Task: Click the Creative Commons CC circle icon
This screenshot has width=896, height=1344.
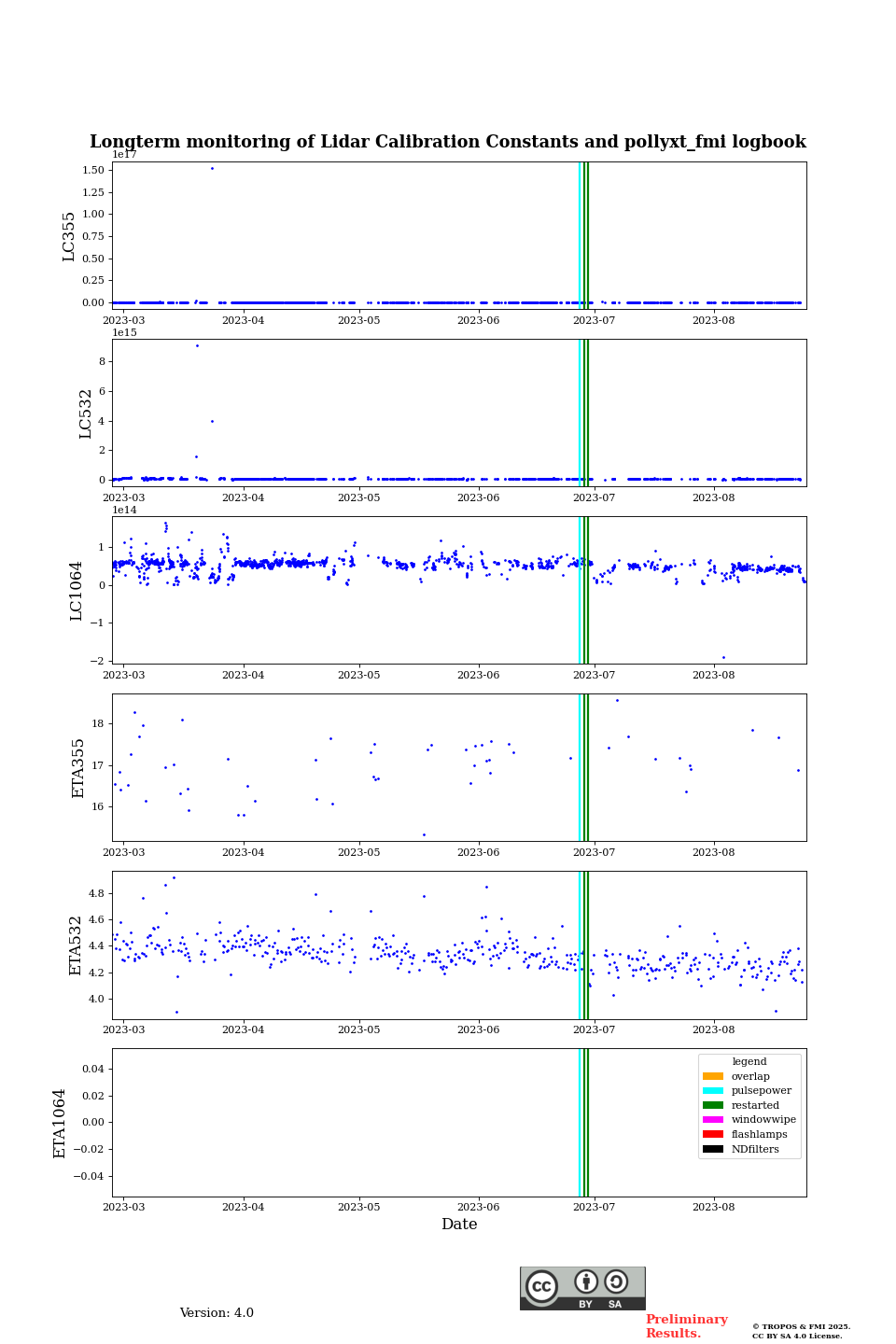Action: coord(541,1286)
